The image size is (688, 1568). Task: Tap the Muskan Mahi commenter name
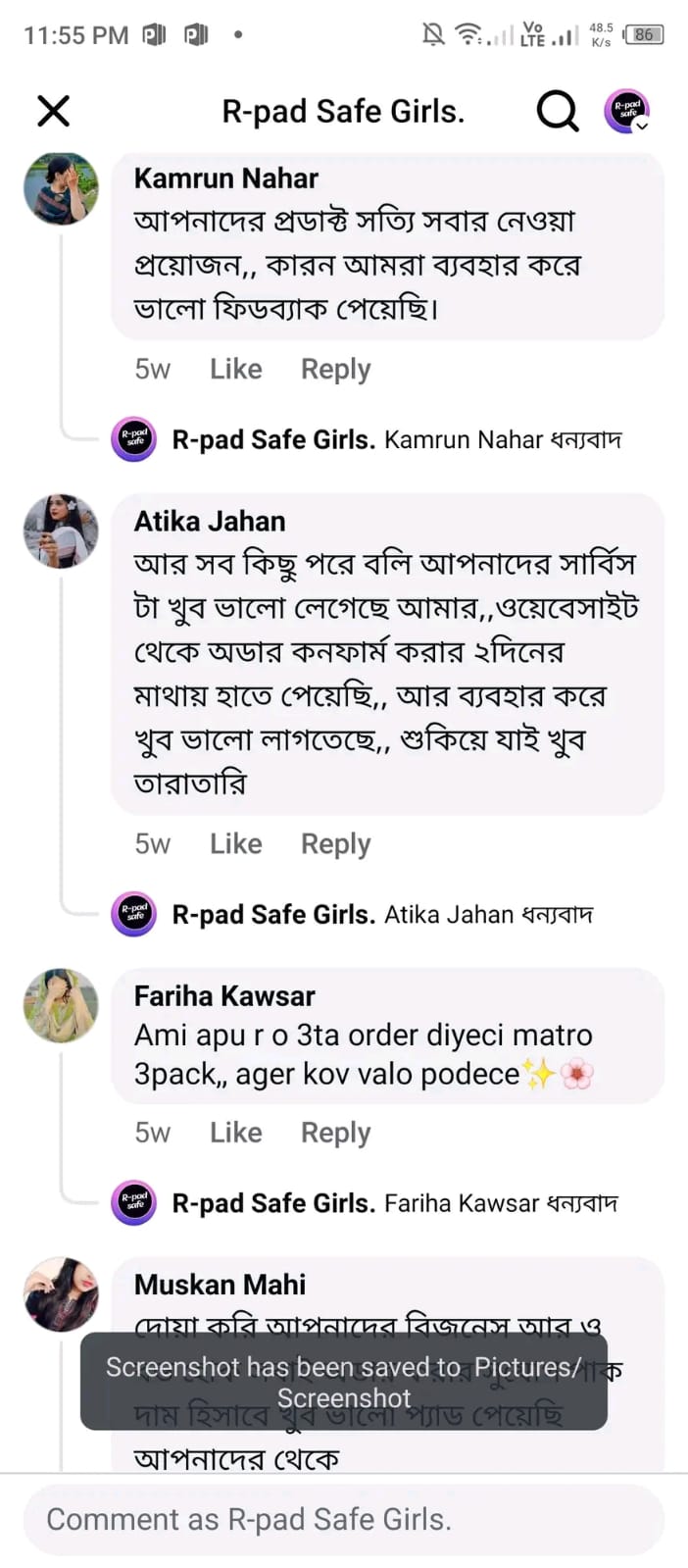(x=220, y=1285)
